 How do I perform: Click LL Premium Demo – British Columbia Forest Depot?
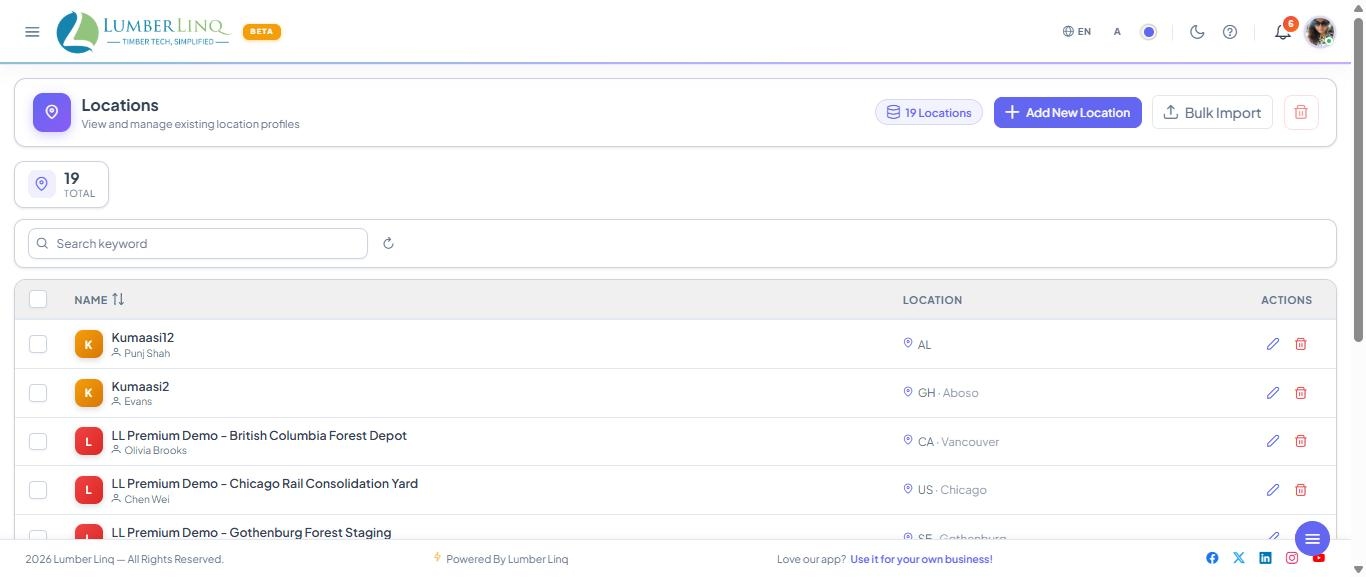[259, 436]
